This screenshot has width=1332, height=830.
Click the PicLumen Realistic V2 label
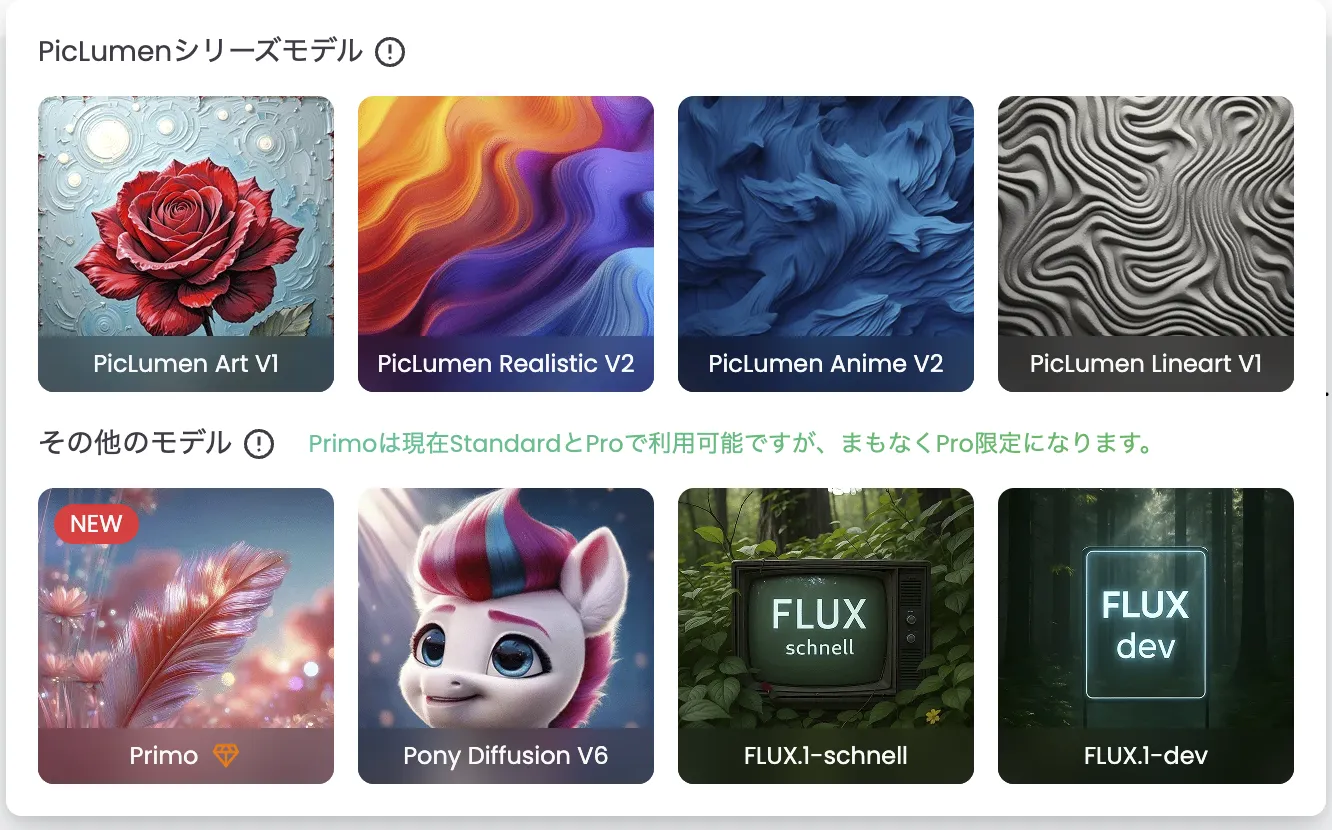click(506, 363)
